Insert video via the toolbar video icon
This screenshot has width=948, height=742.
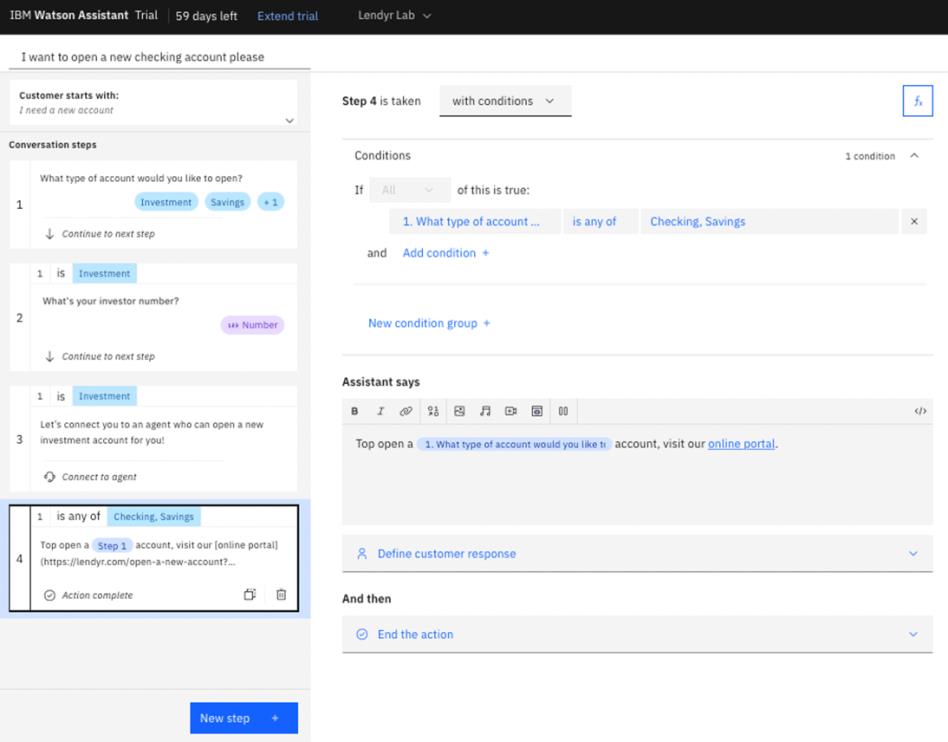[511, 411]
